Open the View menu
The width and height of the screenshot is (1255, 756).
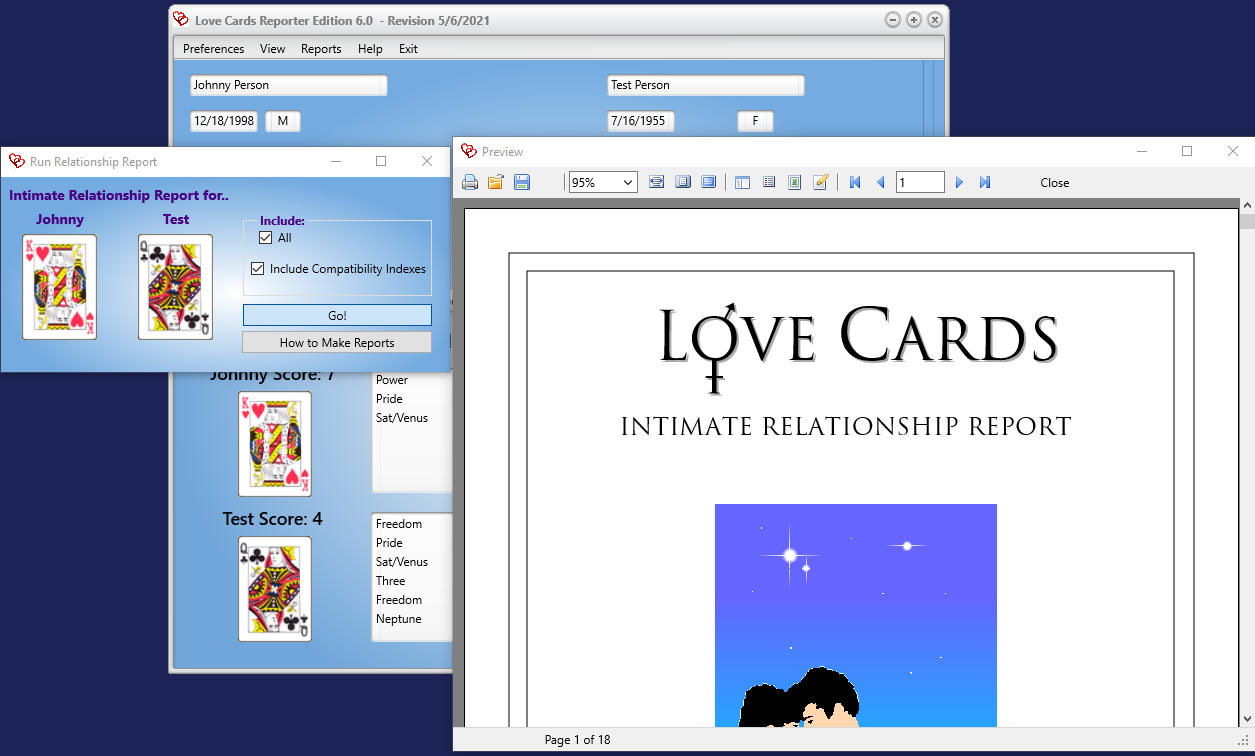pos(272,48)
